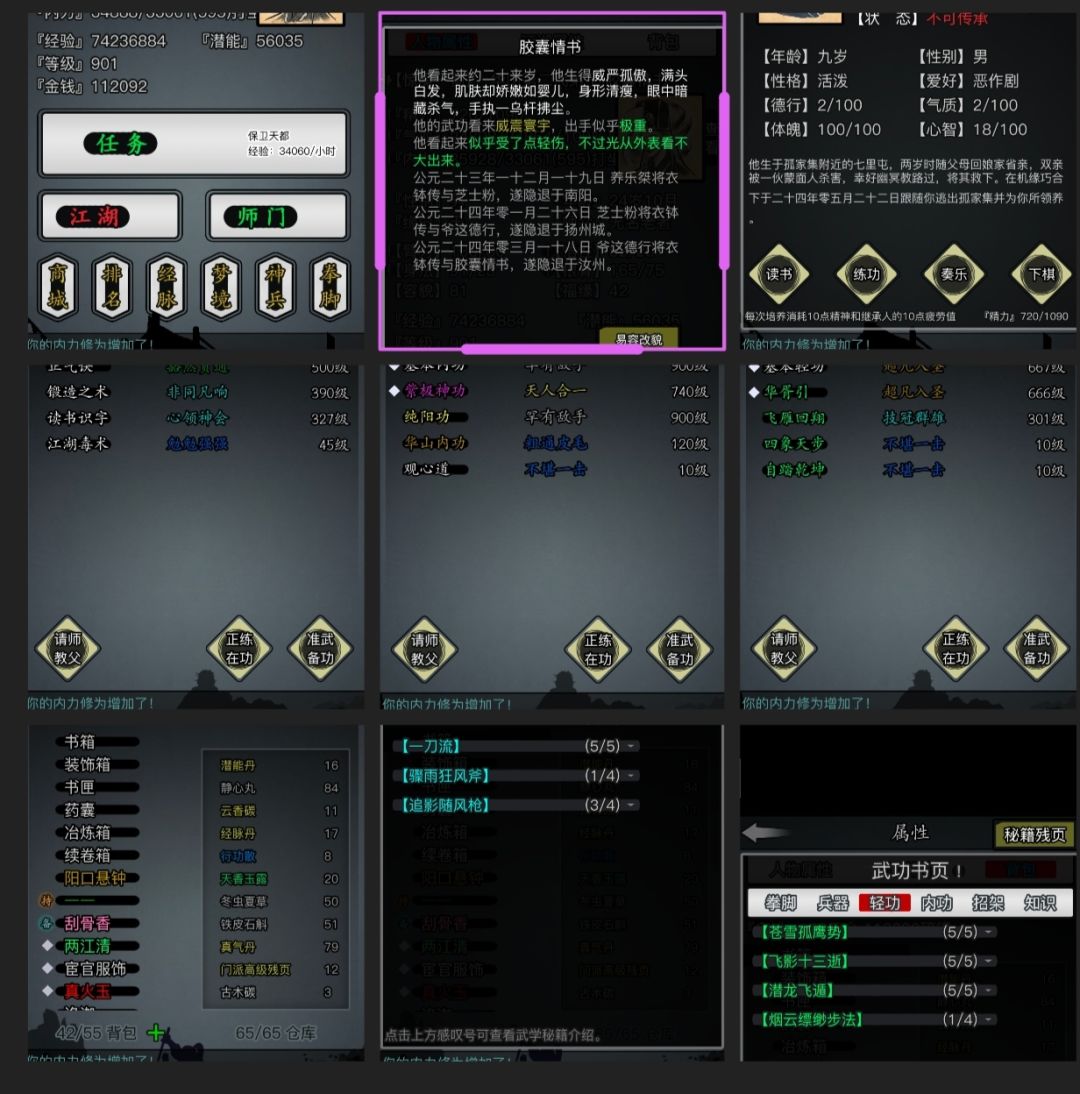Click the 易容改貌 button

click(x=638, y=338)
